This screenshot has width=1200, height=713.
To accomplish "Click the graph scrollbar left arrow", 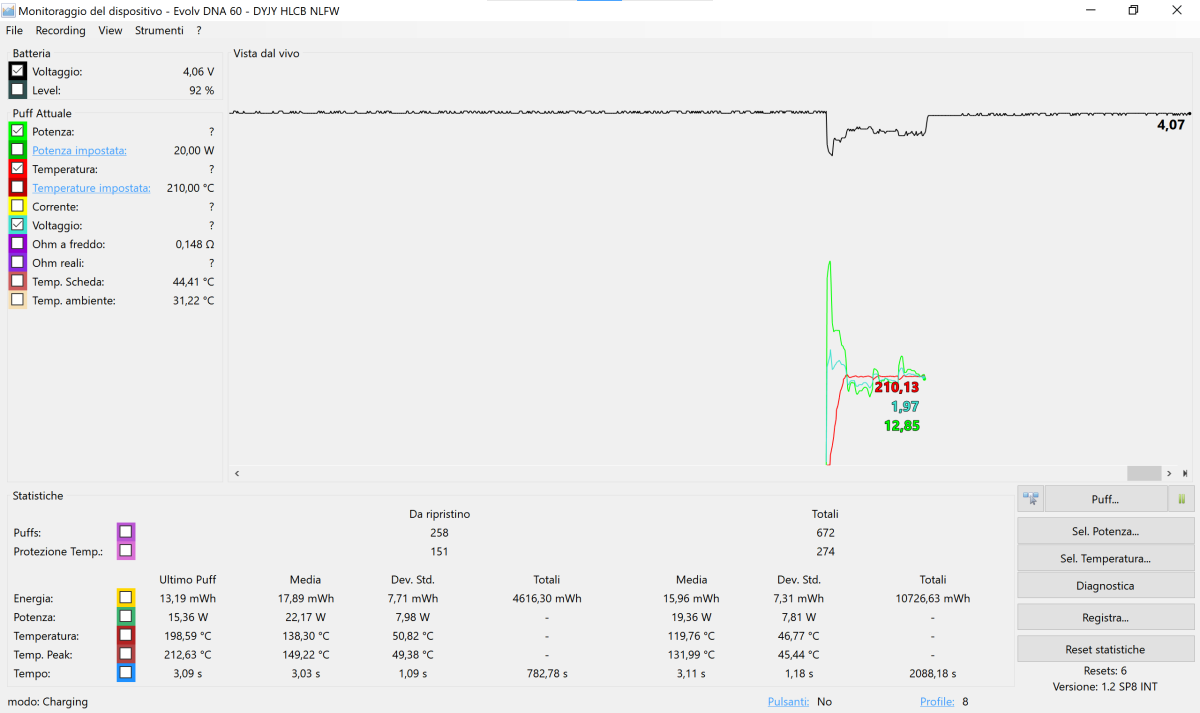I will point(237,473).
